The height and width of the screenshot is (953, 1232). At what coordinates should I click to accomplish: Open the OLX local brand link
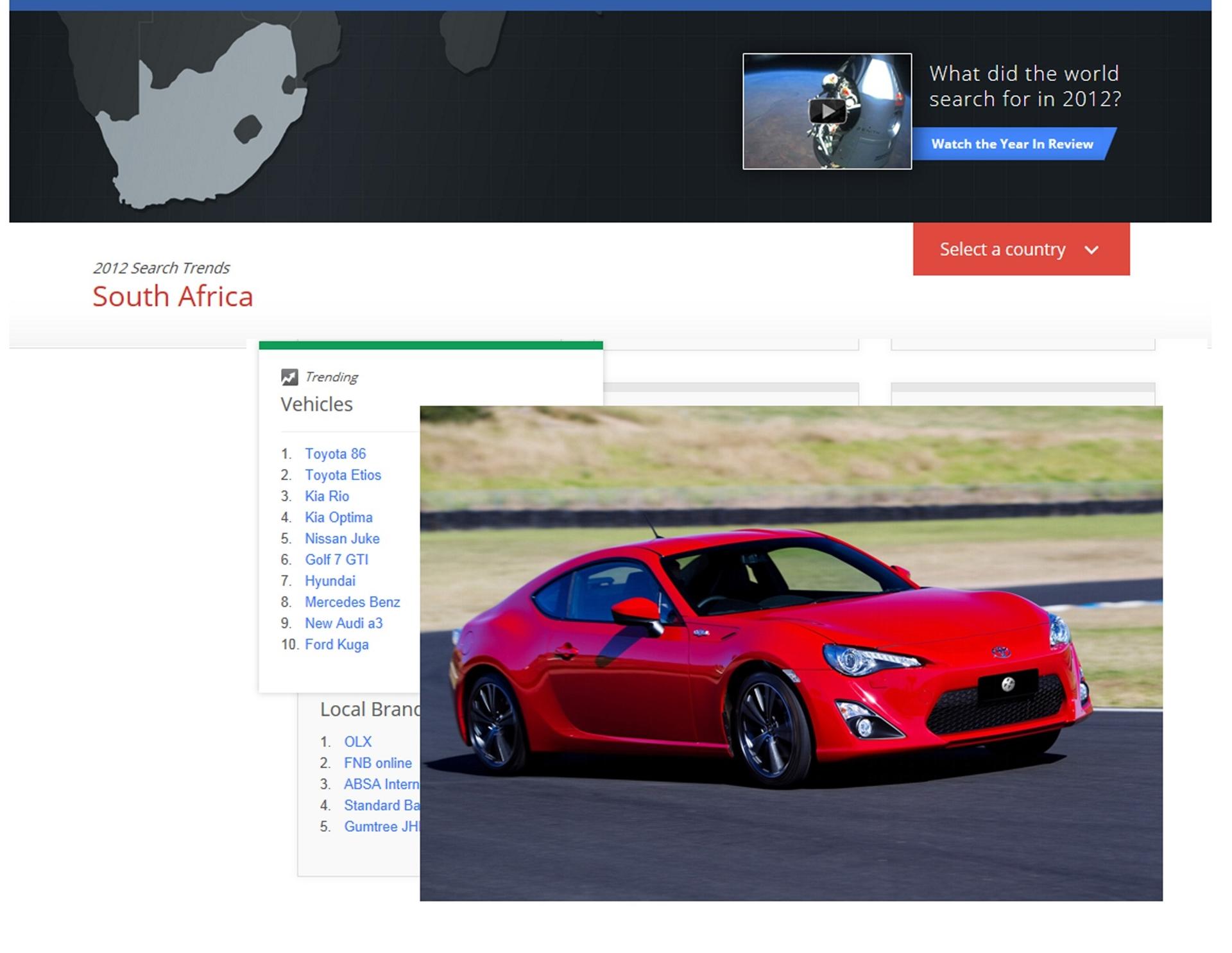point(357,742)
